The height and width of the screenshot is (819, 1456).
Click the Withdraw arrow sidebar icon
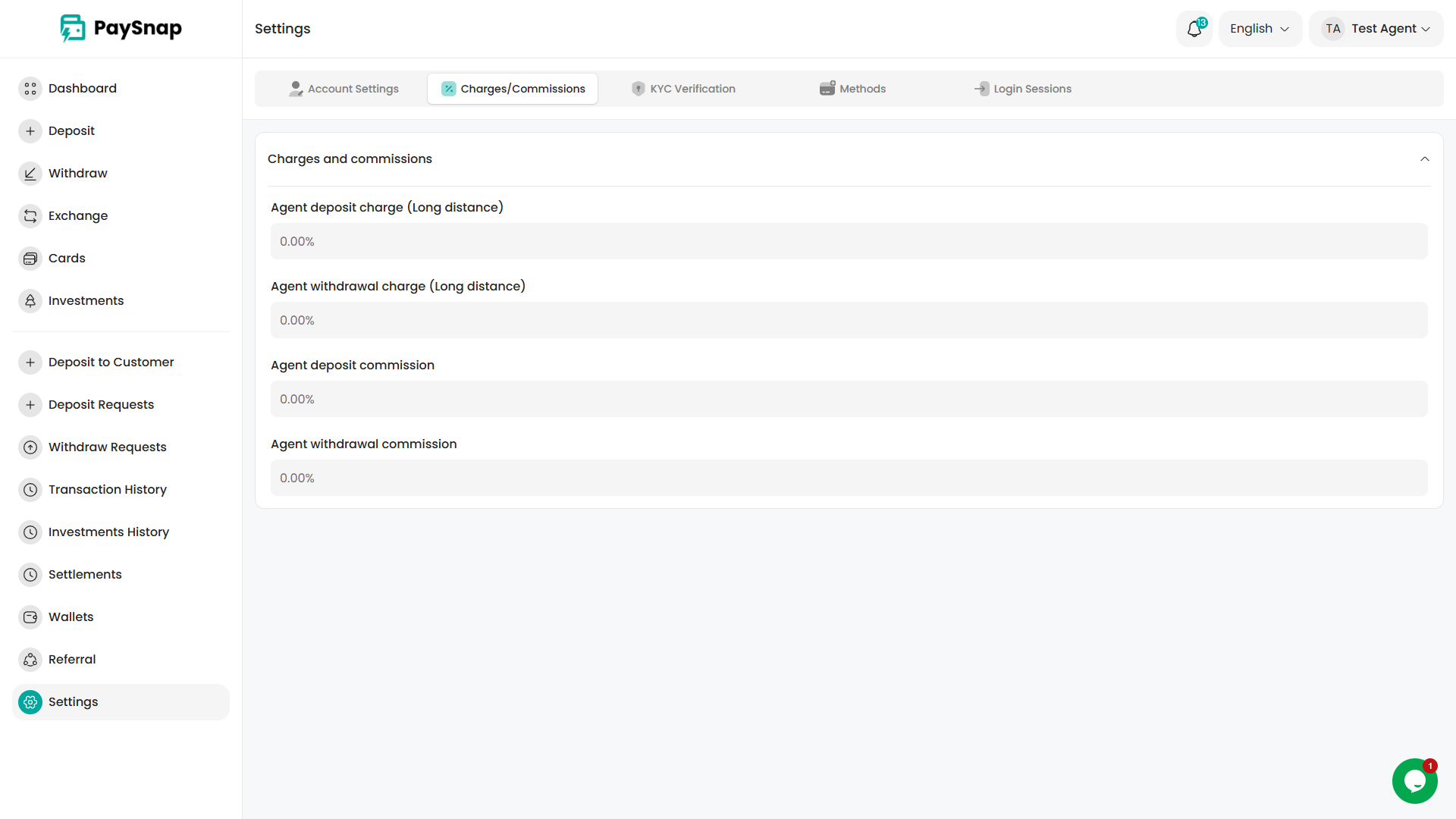point(30,174)
